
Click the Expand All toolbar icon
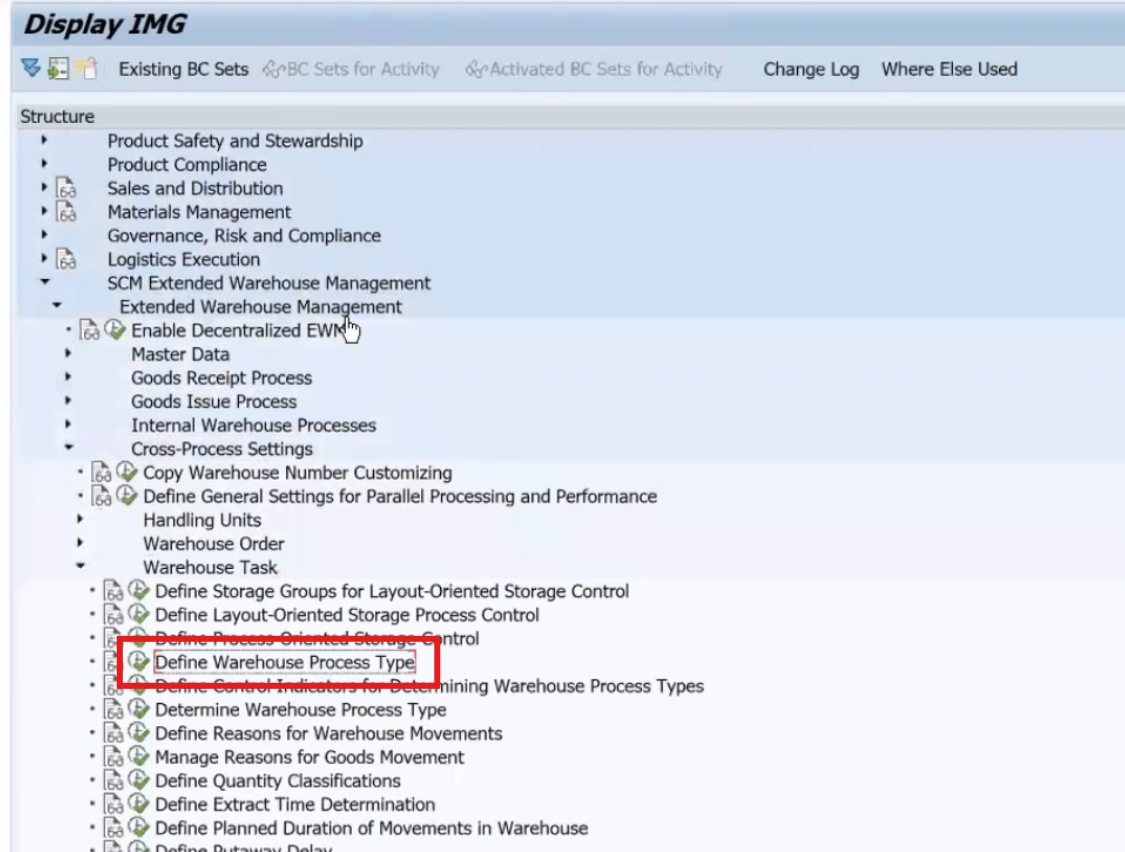30,68
